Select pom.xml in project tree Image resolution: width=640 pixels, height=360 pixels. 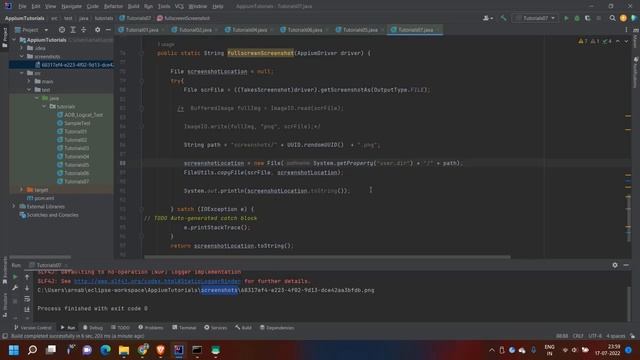(41, 198)
